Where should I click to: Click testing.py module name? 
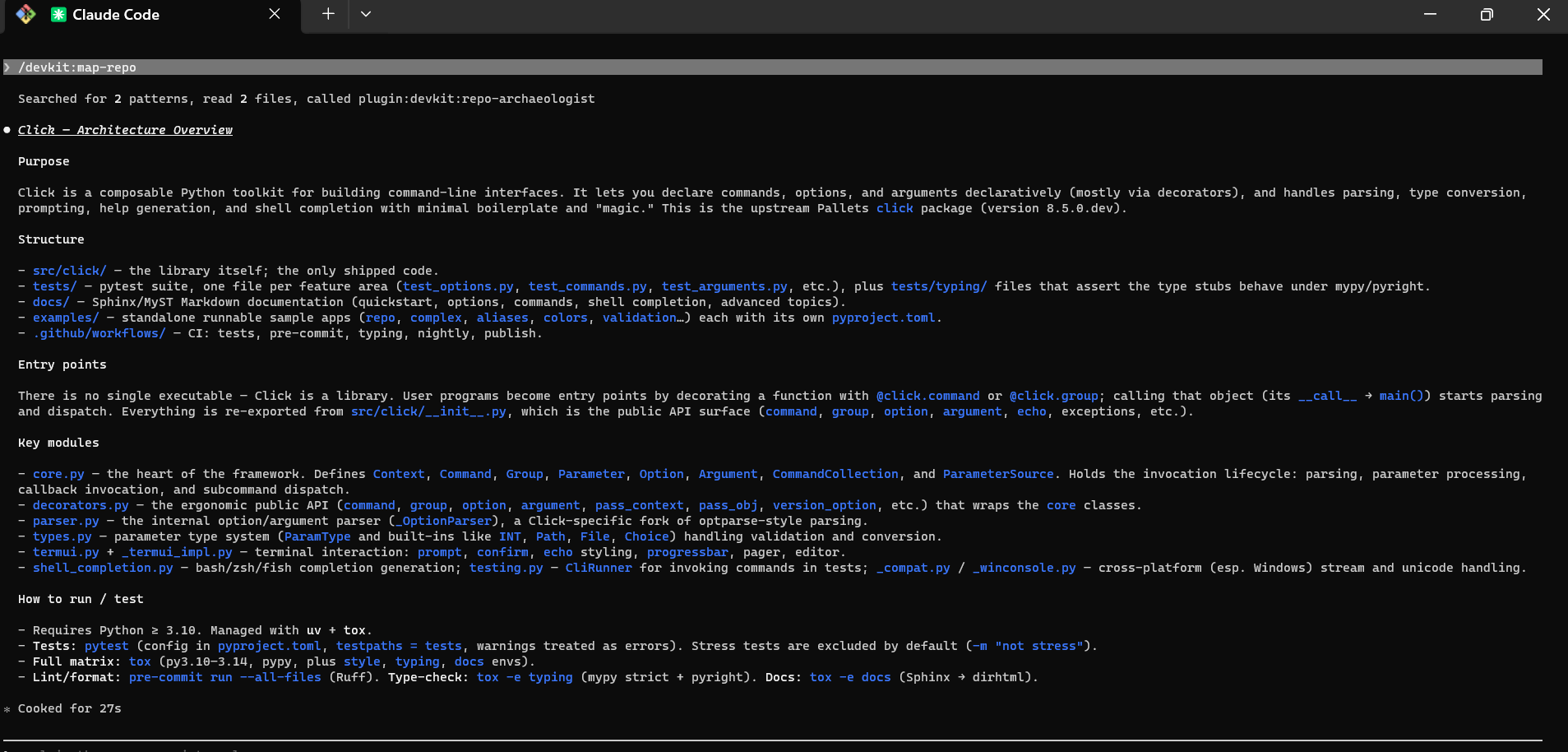tap(506, 568)
